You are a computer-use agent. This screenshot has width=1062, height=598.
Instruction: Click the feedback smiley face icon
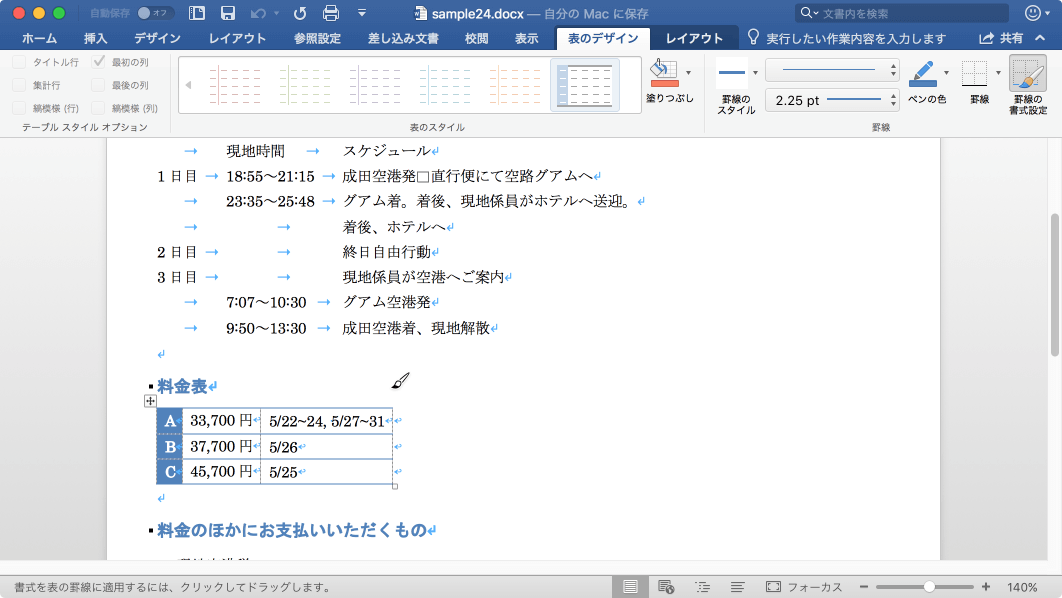pos(1032,13)
